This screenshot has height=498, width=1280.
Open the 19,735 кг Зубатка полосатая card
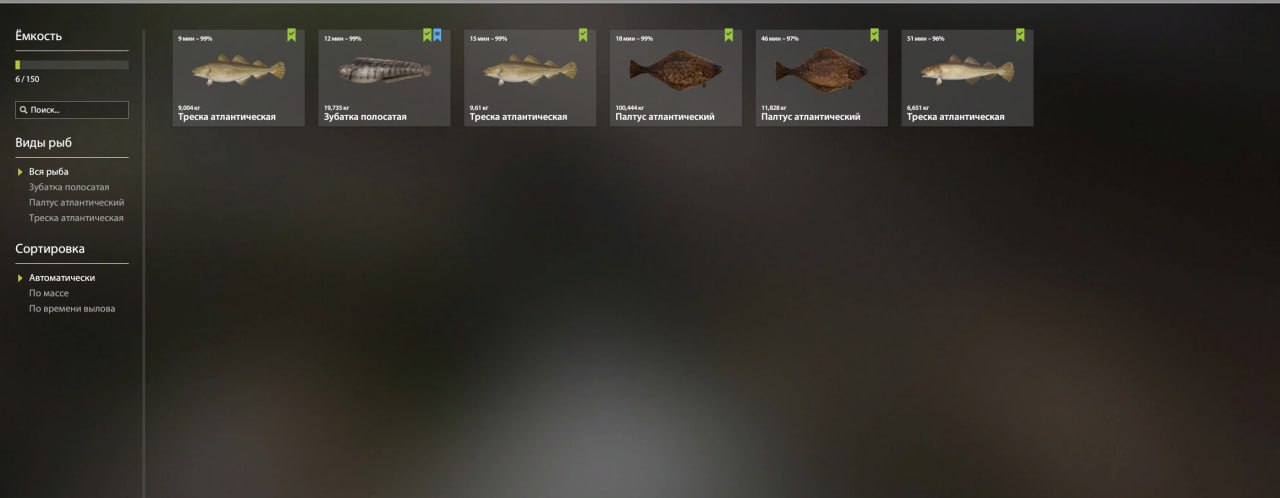tap(384, 78)
